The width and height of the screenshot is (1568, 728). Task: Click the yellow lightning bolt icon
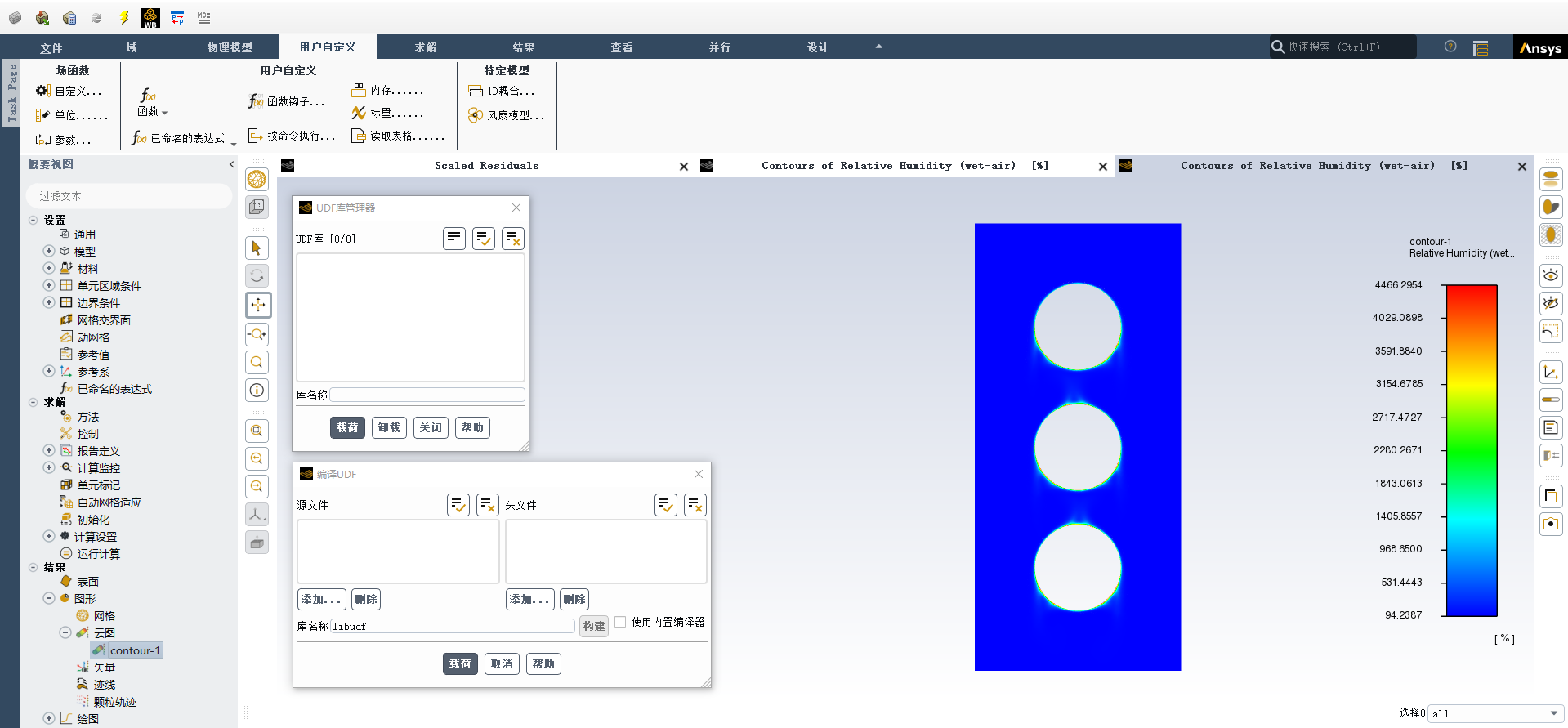point(123,17)
